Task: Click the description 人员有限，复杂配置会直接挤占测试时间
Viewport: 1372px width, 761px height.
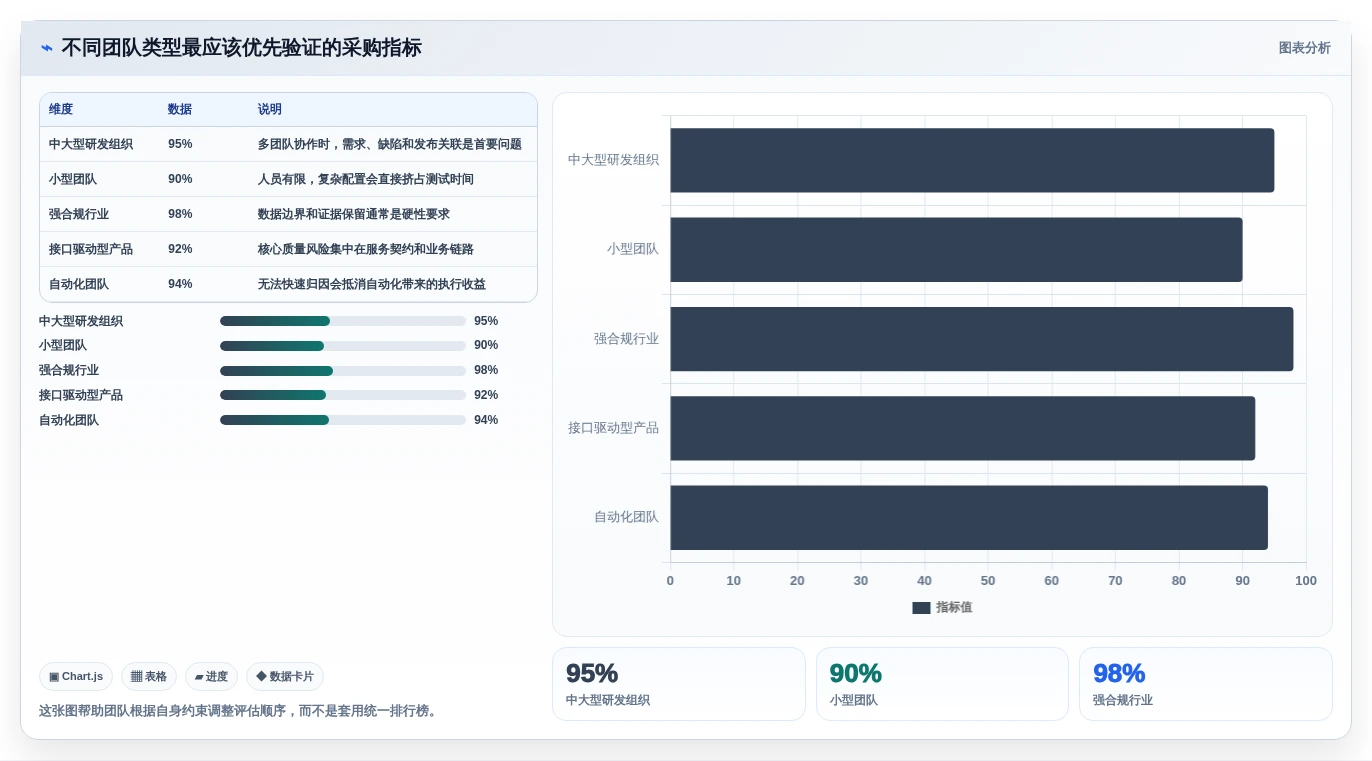Action: click(366, 179)
